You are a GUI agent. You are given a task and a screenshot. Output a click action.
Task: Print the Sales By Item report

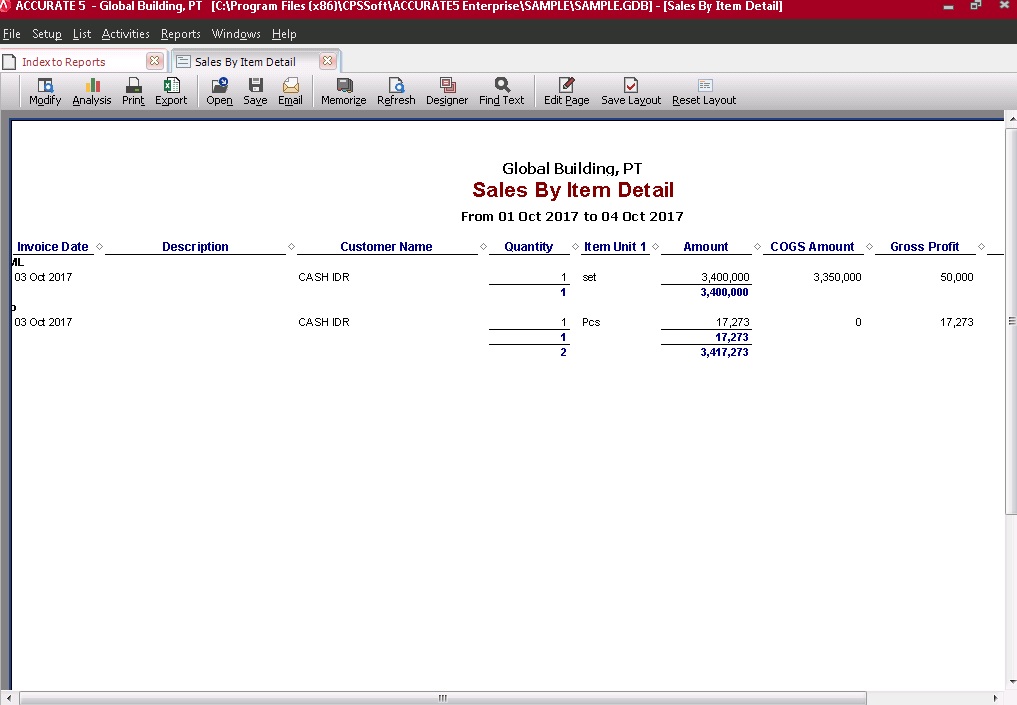133,91
